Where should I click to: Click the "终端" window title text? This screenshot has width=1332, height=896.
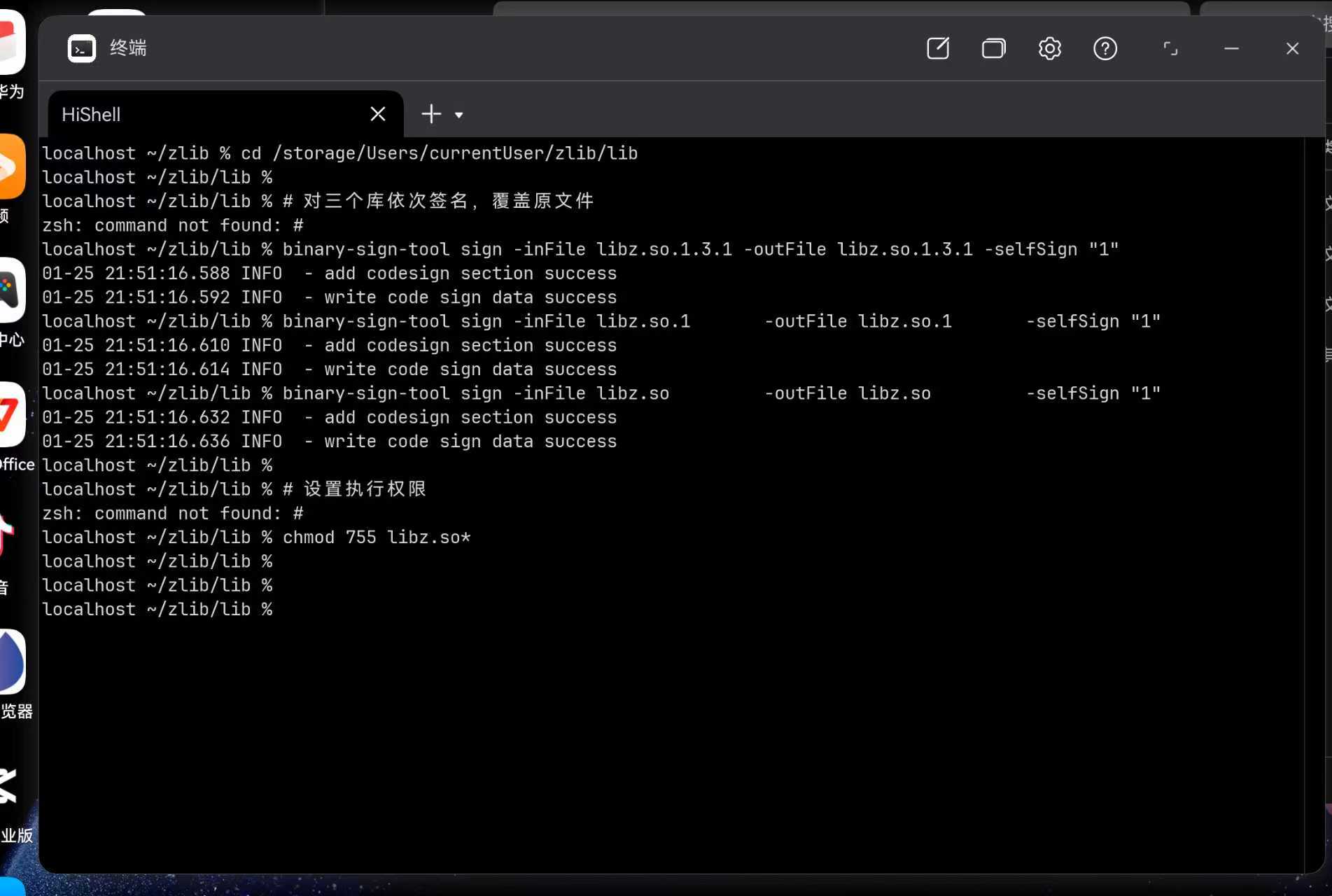pos(128,48)
